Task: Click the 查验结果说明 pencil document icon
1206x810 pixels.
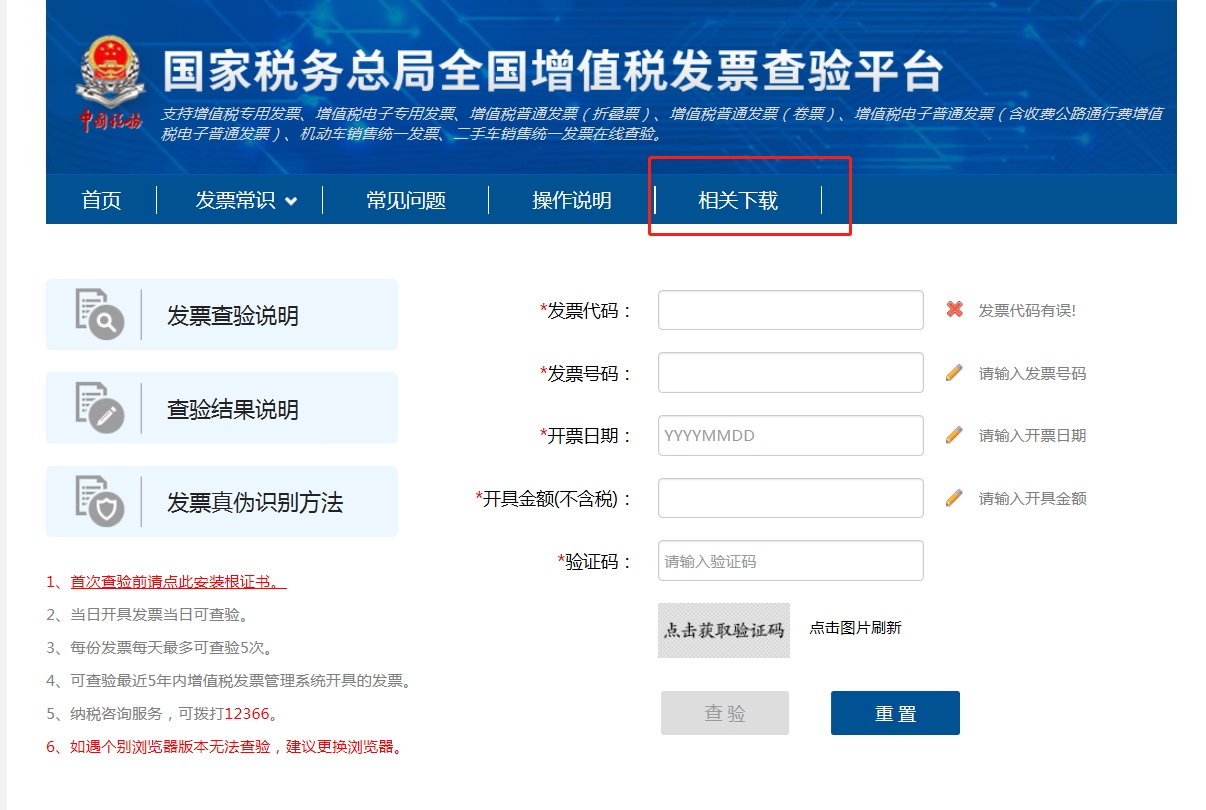Action: pyautogui.click(x=100, y=408)
